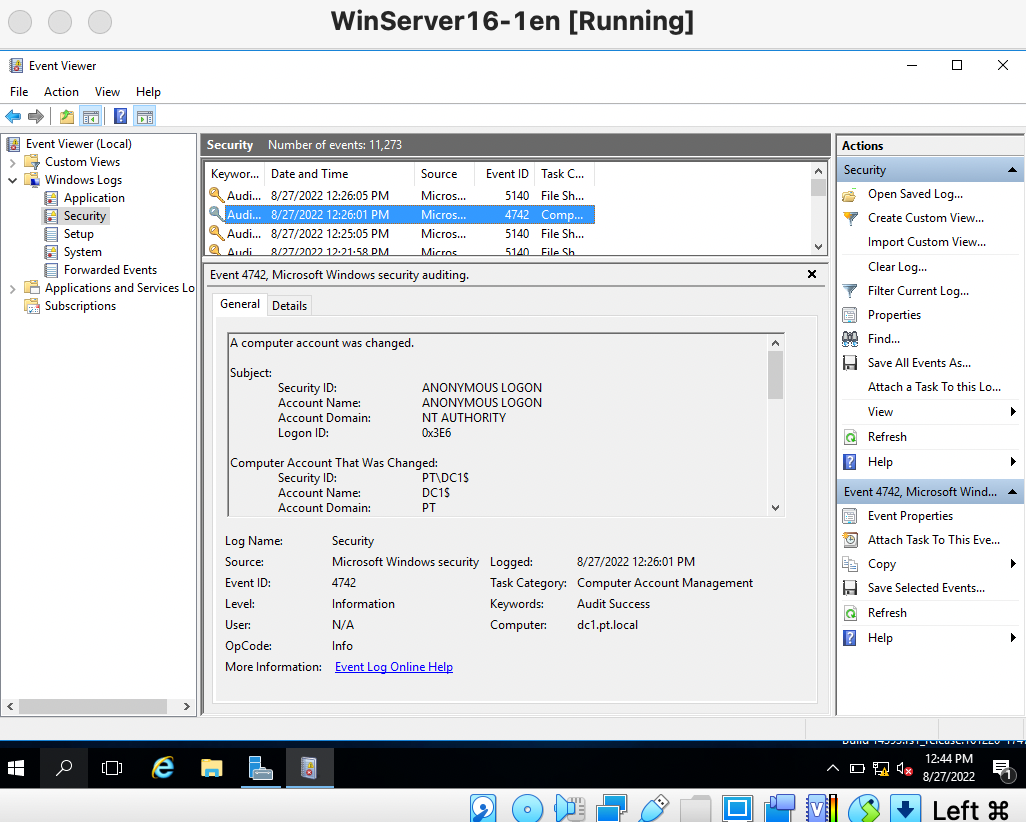Open the File menu
Screen dimensions: 1026x822
coord(19,92)
